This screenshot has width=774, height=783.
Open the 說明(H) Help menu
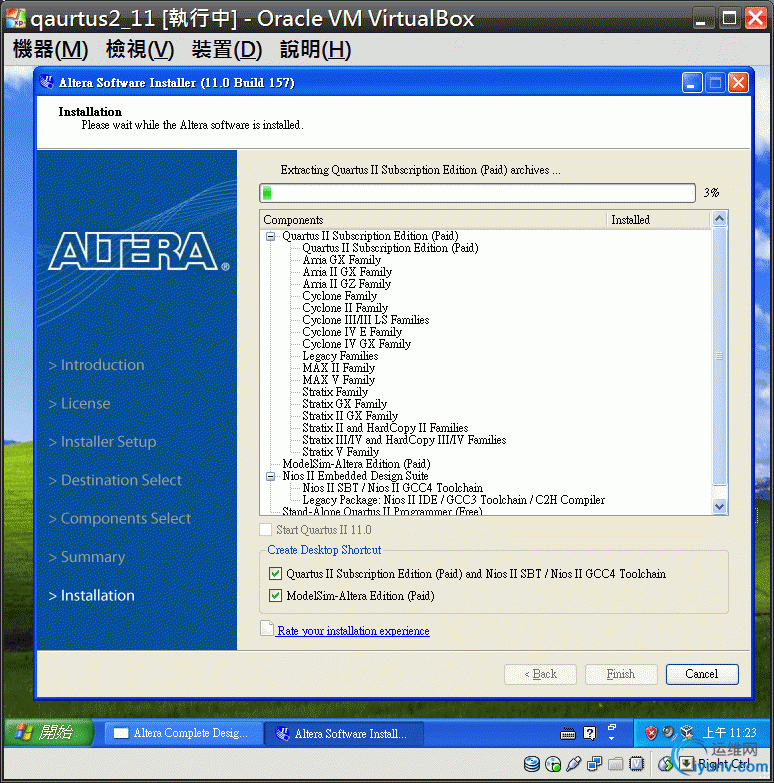[315, 49]
